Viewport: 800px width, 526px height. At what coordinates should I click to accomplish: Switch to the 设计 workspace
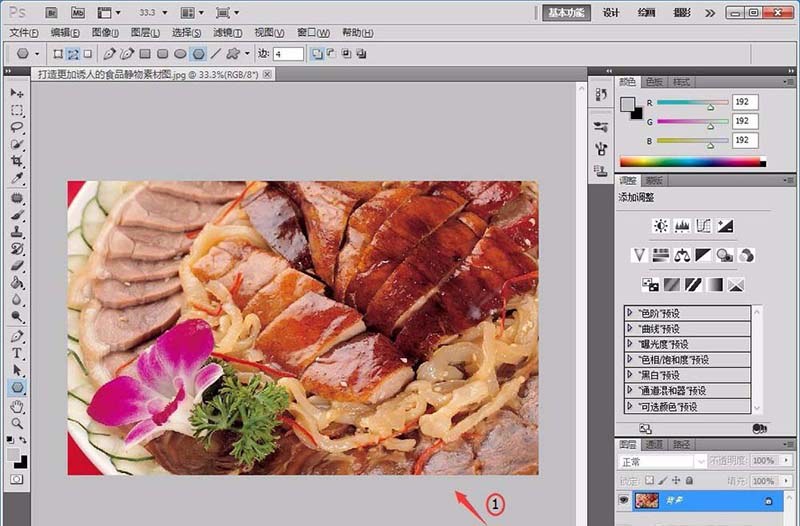611,13
